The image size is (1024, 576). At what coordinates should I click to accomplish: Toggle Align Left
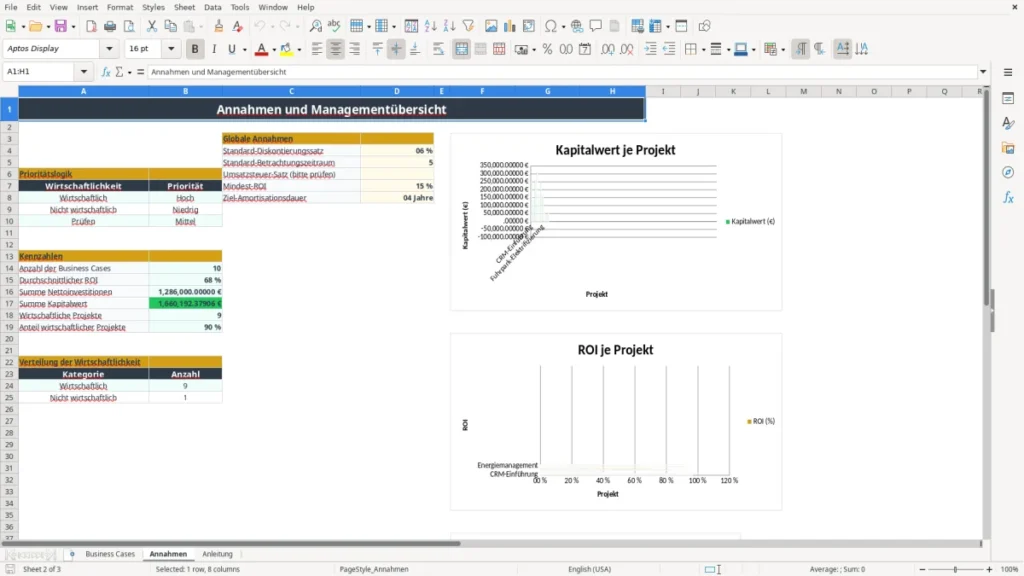pos(317,49)
